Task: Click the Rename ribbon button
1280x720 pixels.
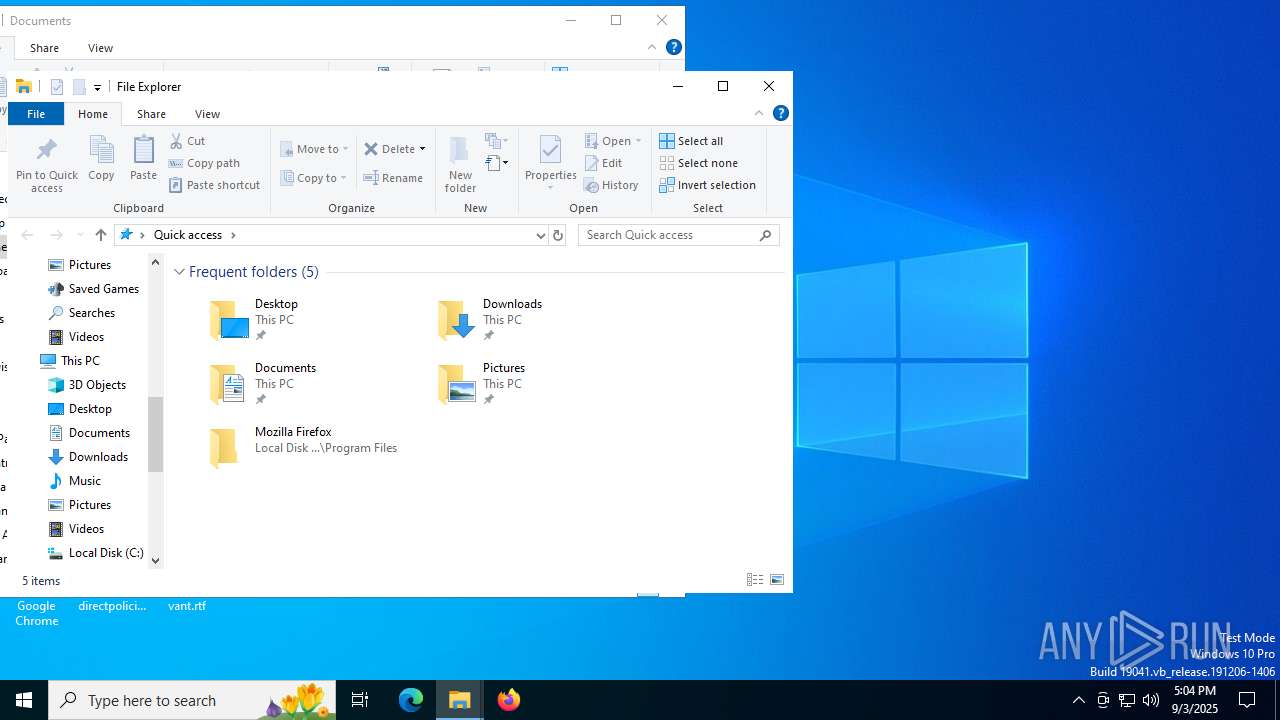Action: pos(393,178)
